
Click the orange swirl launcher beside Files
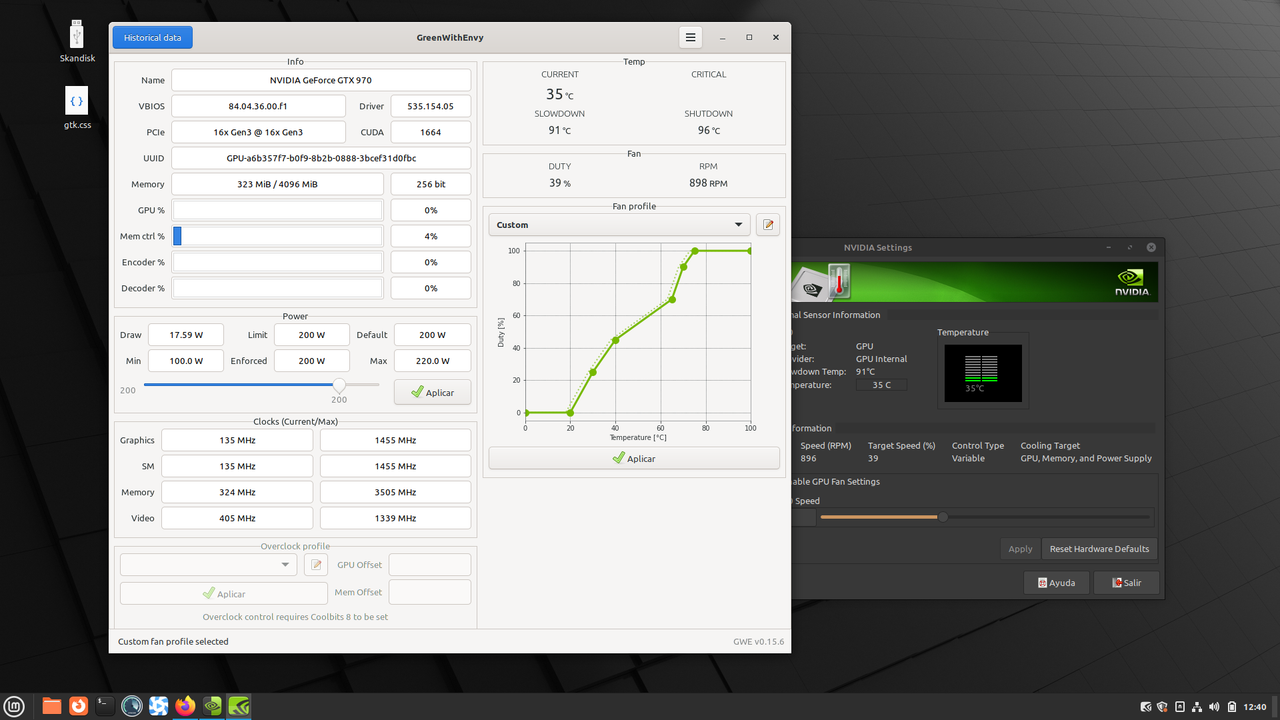78,706
